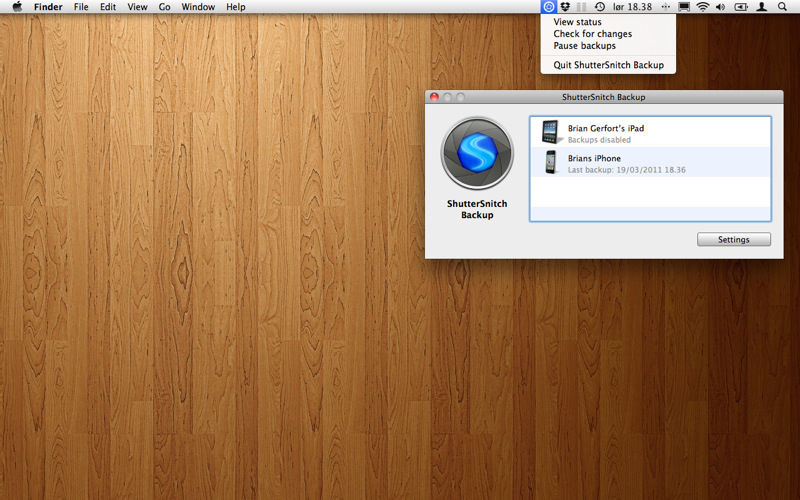The image size is (800, 500).
Task: Open the Settings button
Action: (x=734, y=239)
